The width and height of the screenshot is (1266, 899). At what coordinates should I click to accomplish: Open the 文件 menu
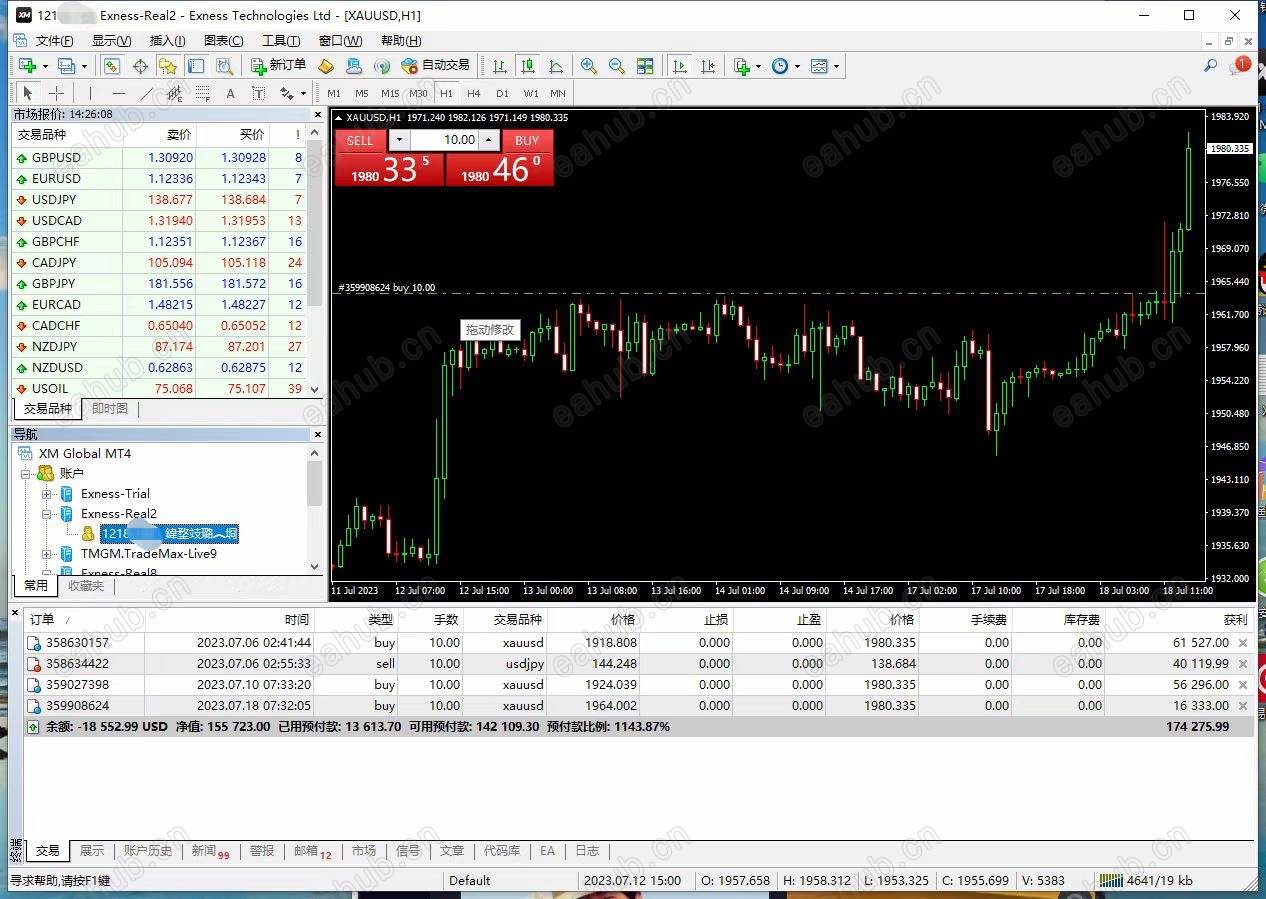coord(54,41)
